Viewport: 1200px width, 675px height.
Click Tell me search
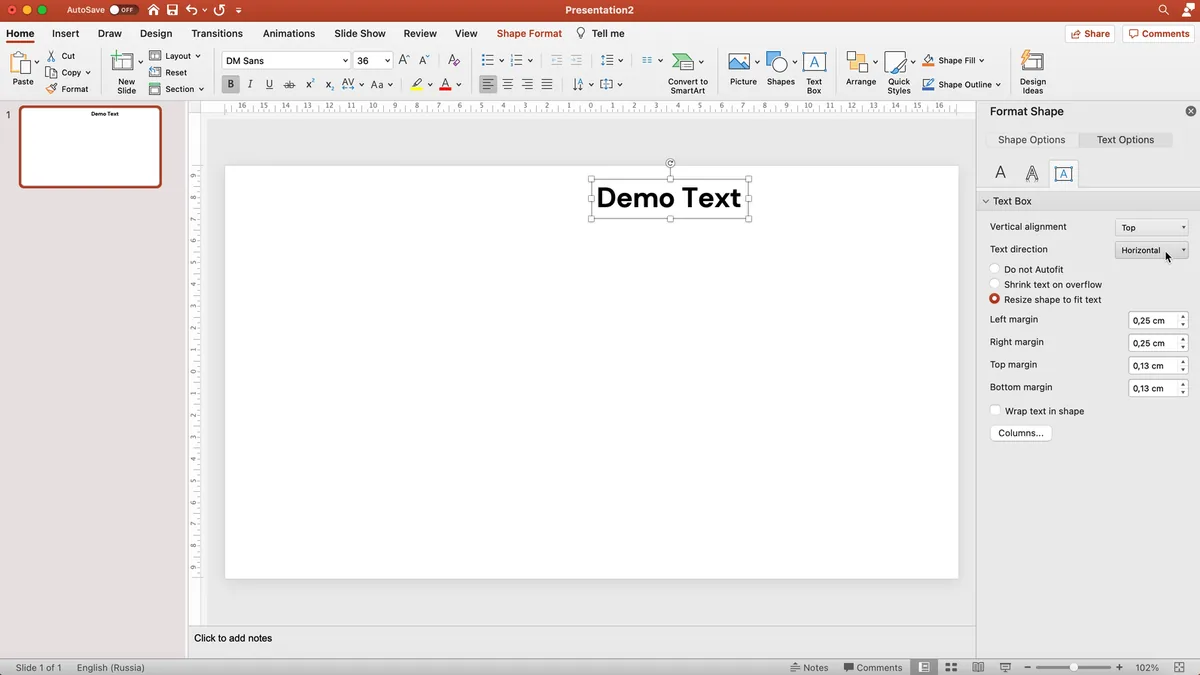600,33
